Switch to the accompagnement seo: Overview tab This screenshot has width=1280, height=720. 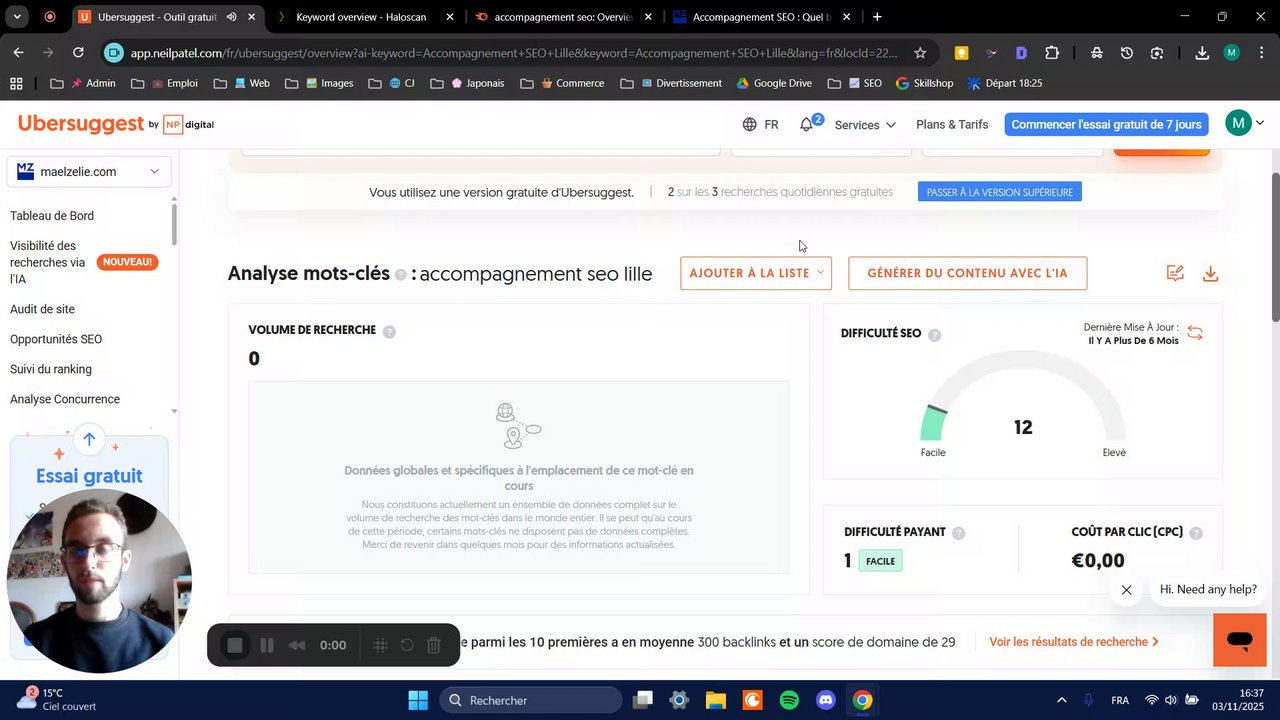coord(563,17)
